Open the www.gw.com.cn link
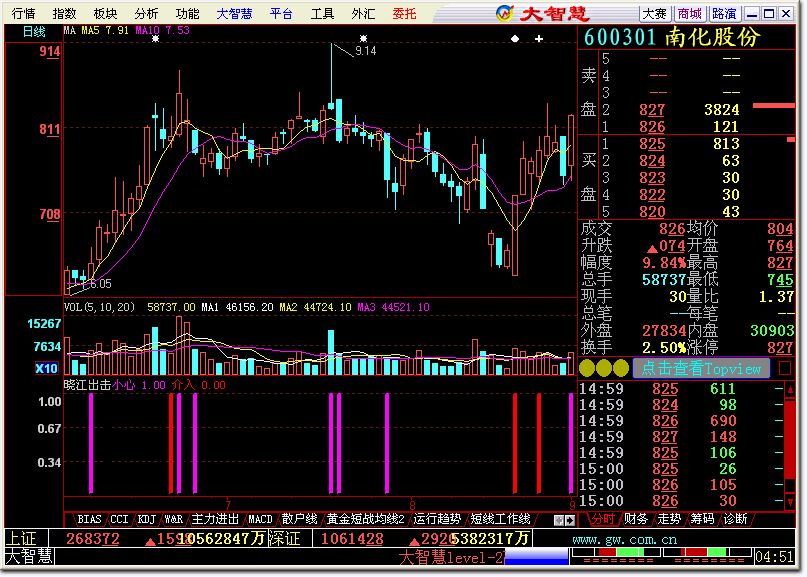Screen dimensions: 807x577 [x=624, y=540]
